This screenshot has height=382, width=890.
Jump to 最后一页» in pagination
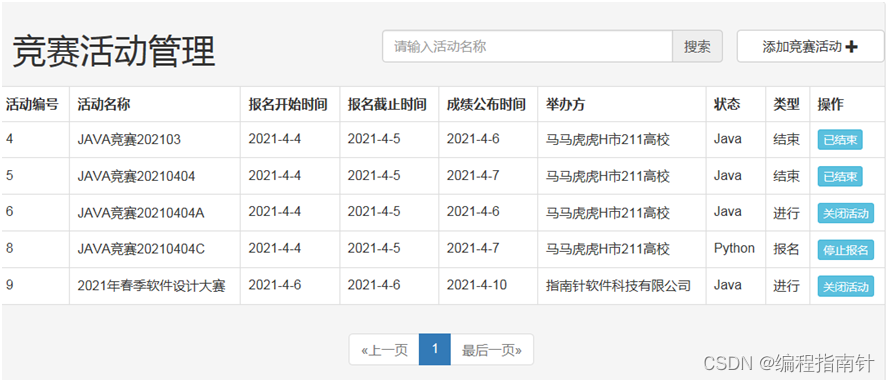click(x=492, y=350)
